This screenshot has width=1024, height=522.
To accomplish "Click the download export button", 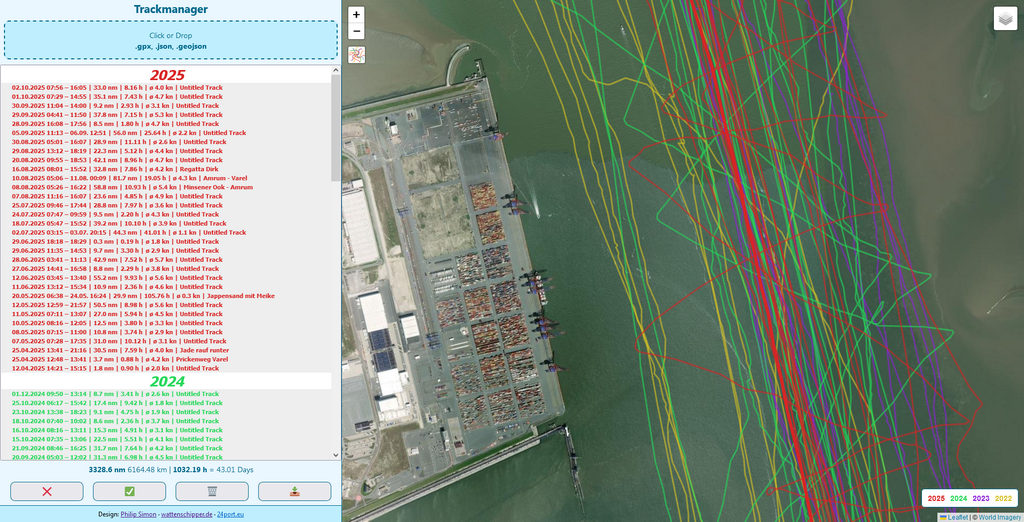I will pyautogui.click(x=295, y=491).
